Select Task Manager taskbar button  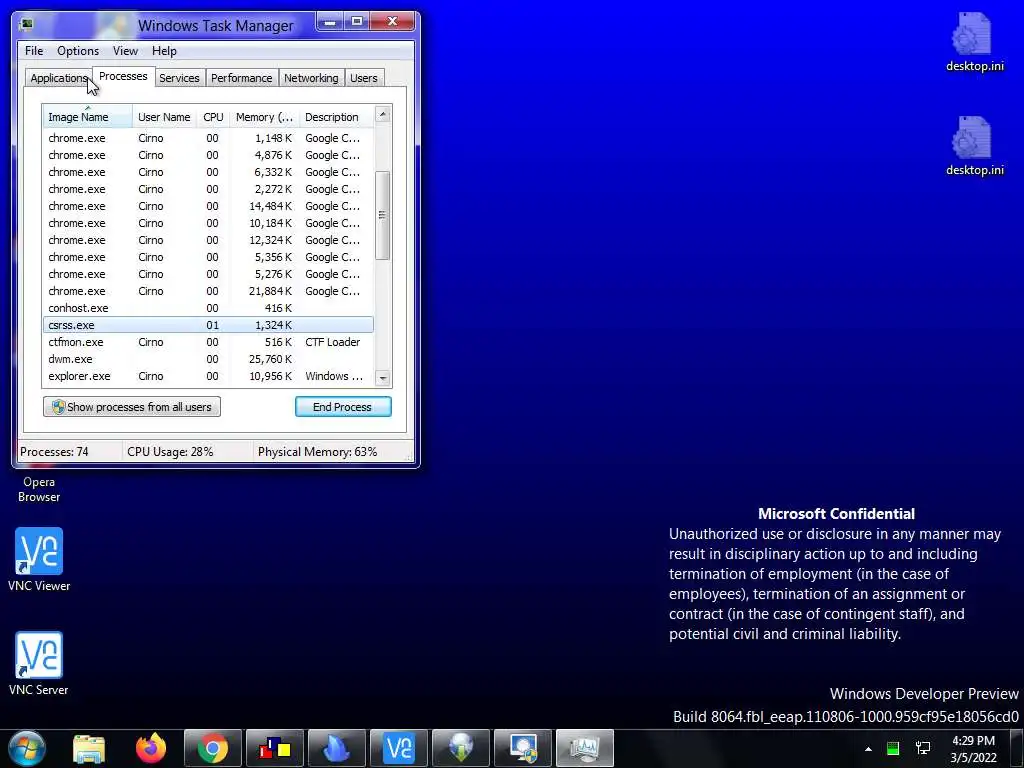coord(585,748)
